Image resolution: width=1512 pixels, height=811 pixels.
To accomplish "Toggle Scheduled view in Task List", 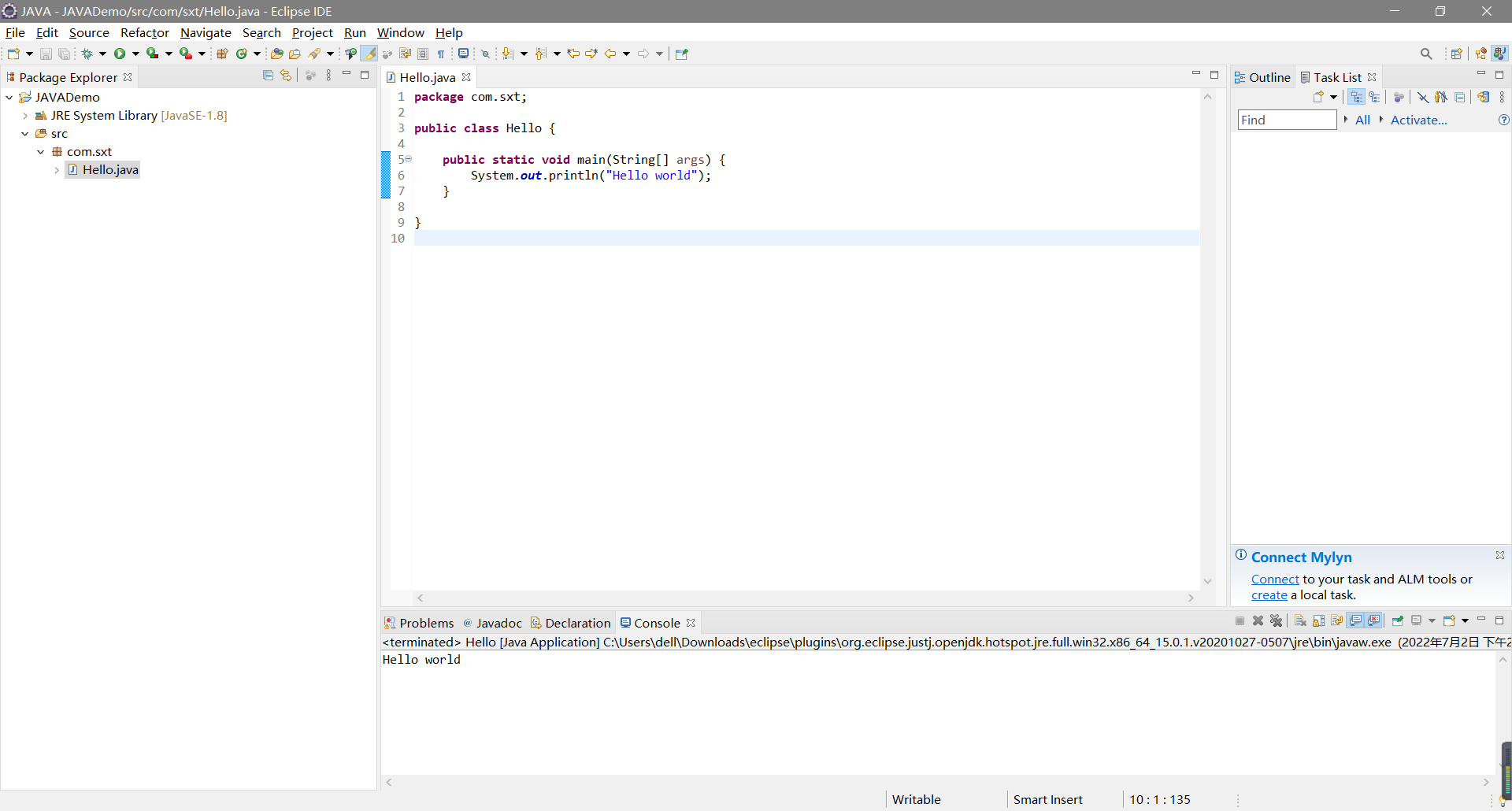I will (x=1375, y=97).
